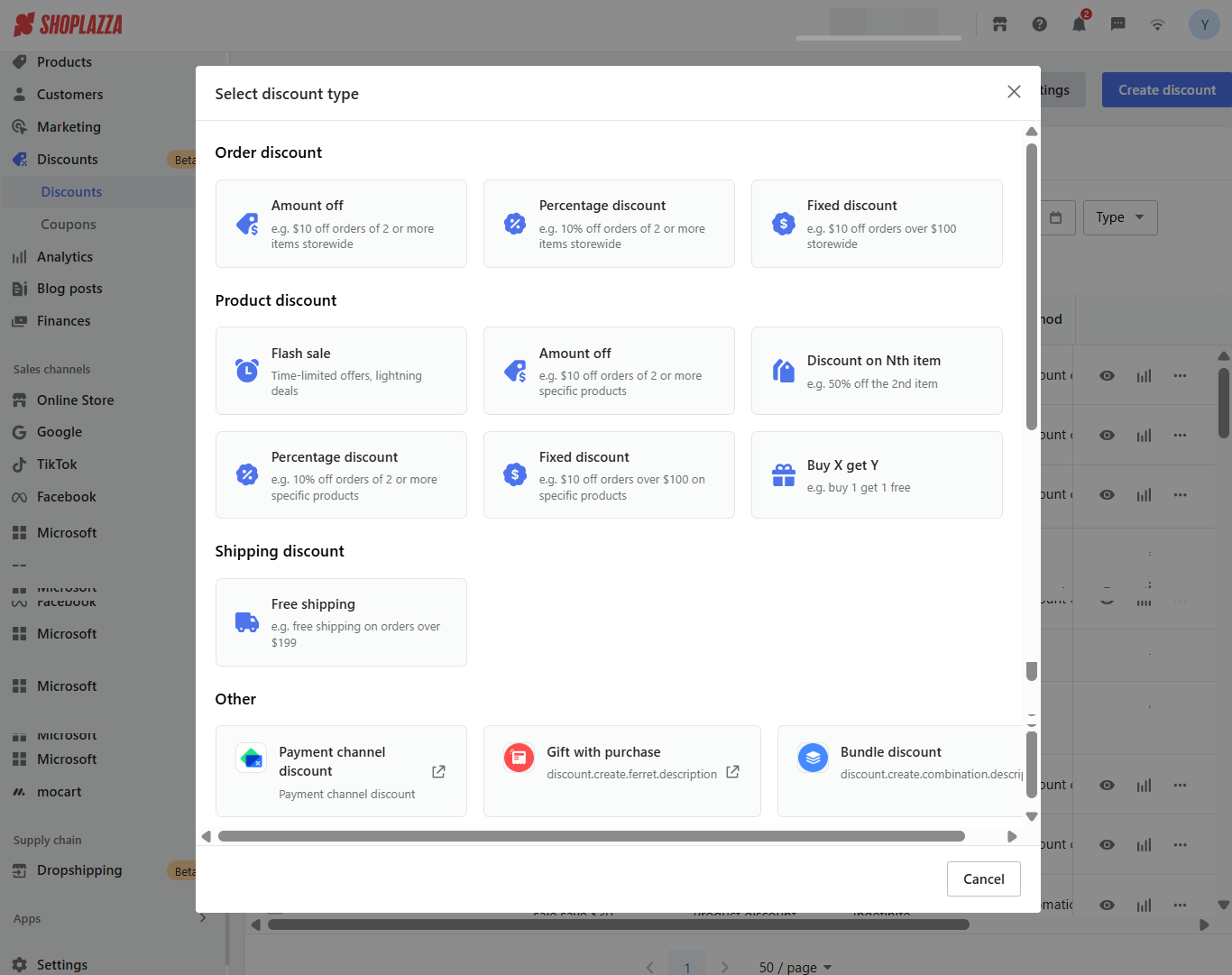
Task: Click the dialog's horizontal scrollbar
Action: [x=591, y=836]
